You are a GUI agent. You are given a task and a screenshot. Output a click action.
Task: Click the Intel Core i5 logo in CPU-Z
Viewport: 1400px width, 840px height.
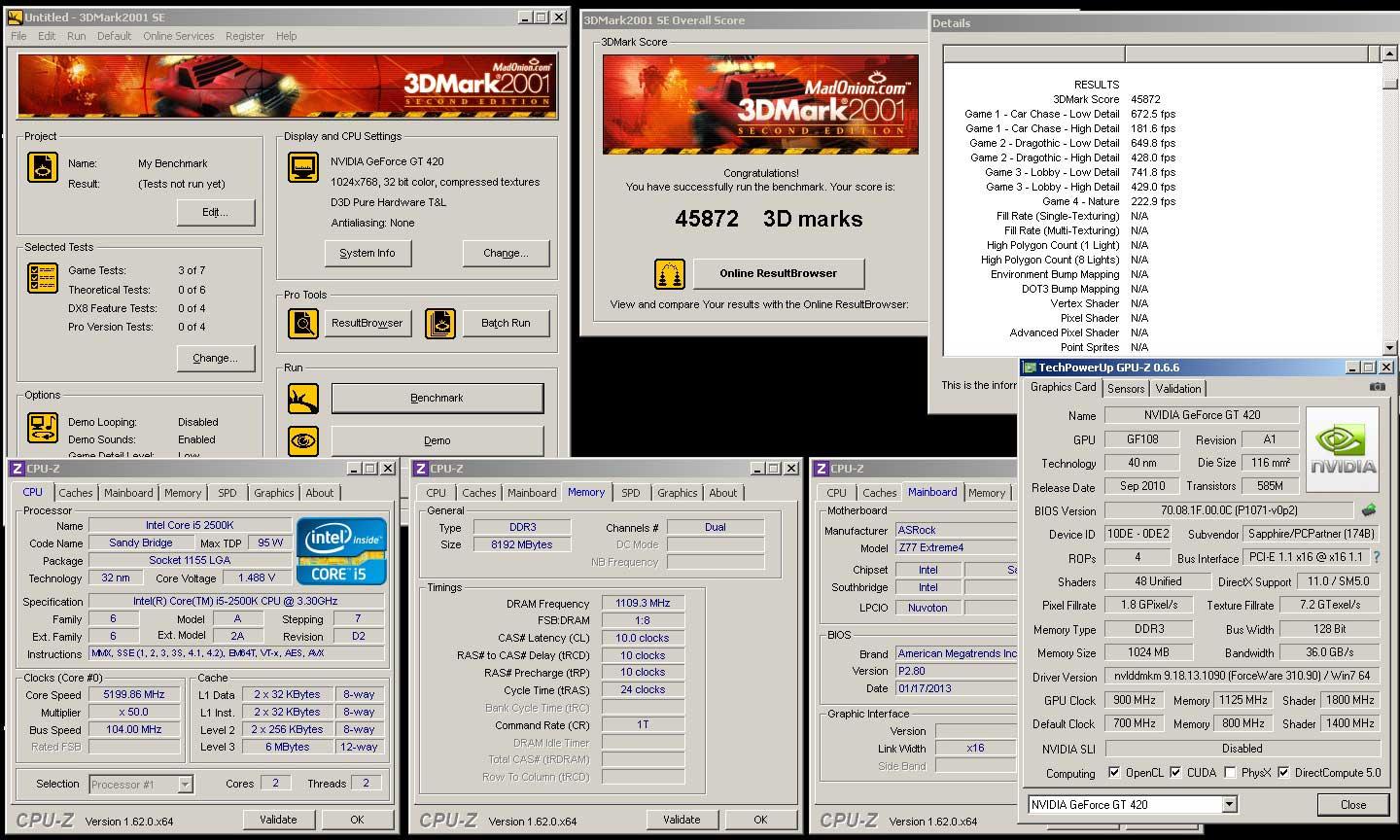click(341, 550)
